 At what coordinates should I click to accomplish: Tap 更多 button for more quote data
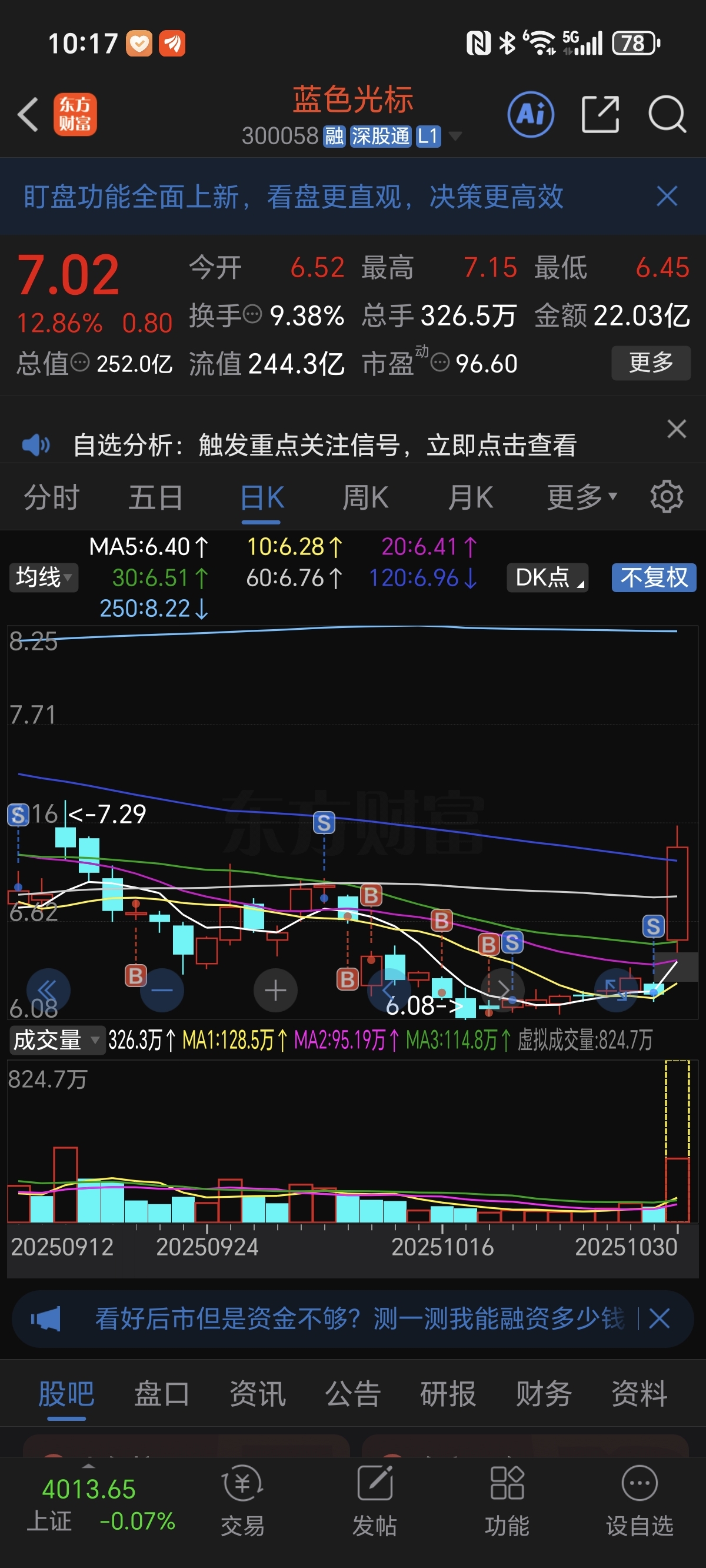pos(651,363)
